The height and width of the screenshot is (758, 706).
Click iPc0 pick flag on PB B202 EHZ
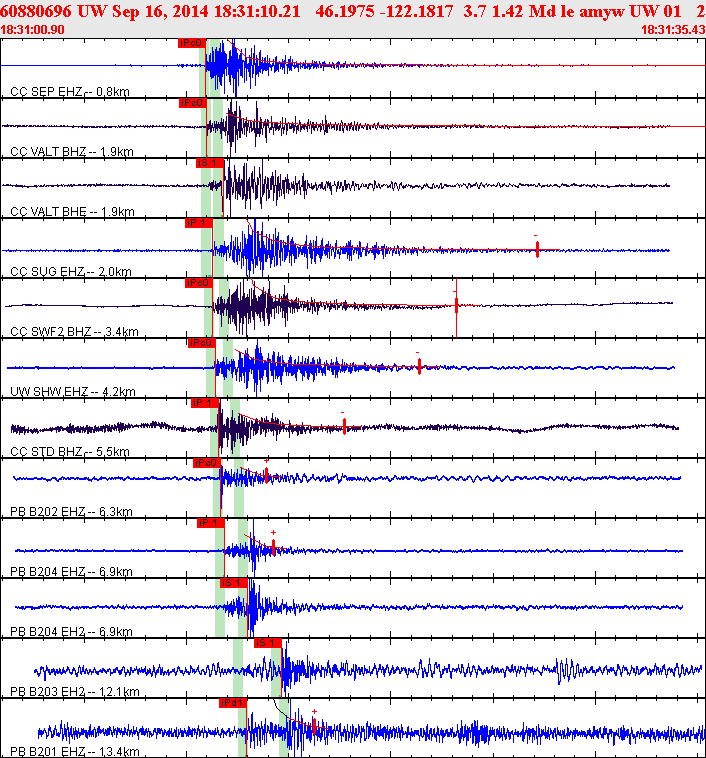tap(207, 463)
